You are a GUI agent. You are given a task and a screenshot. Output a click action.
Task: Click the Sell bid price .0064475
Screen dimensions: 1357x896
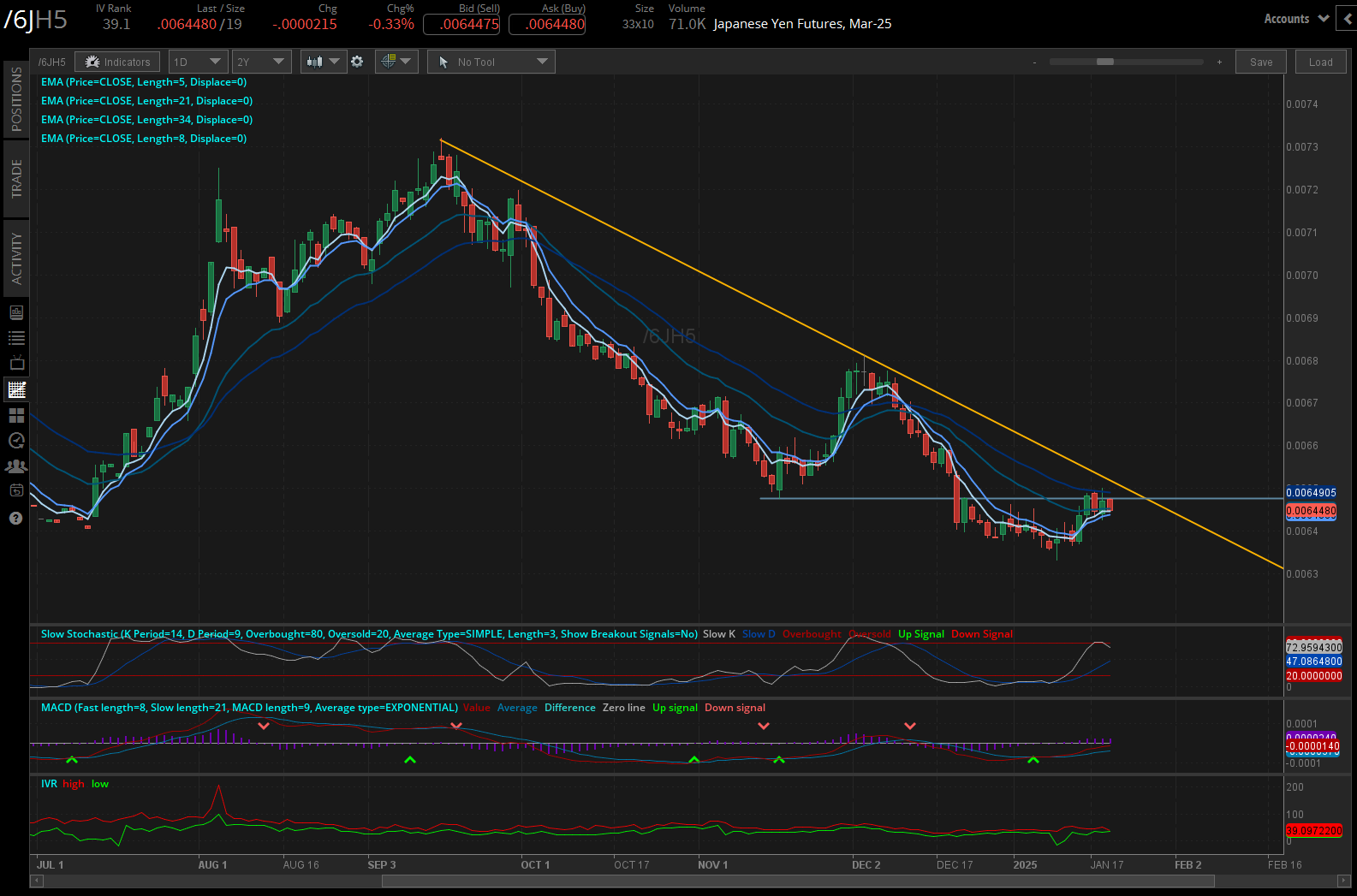(469, 25)
